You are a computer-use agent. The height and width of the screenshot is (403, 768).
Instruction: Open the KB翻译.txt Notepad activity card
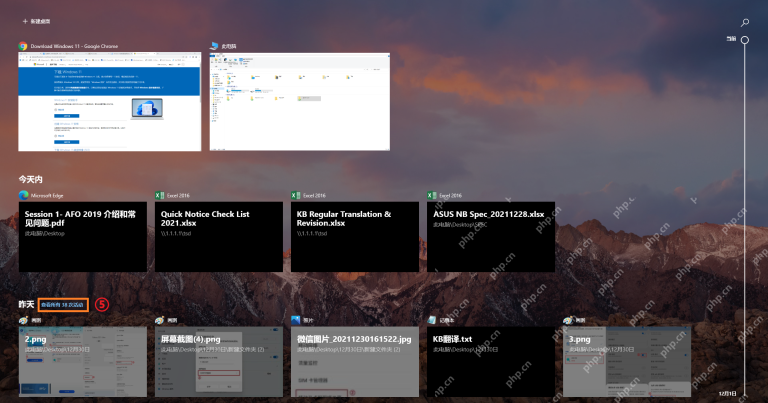491,362
